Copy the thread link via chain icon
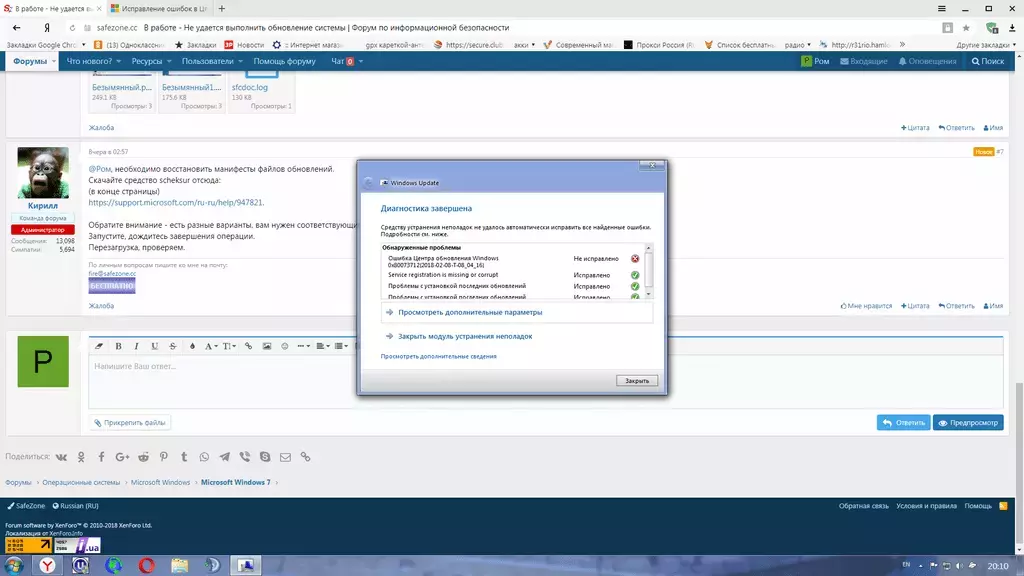Screen dimensions: 1024x576 (306, 457)
